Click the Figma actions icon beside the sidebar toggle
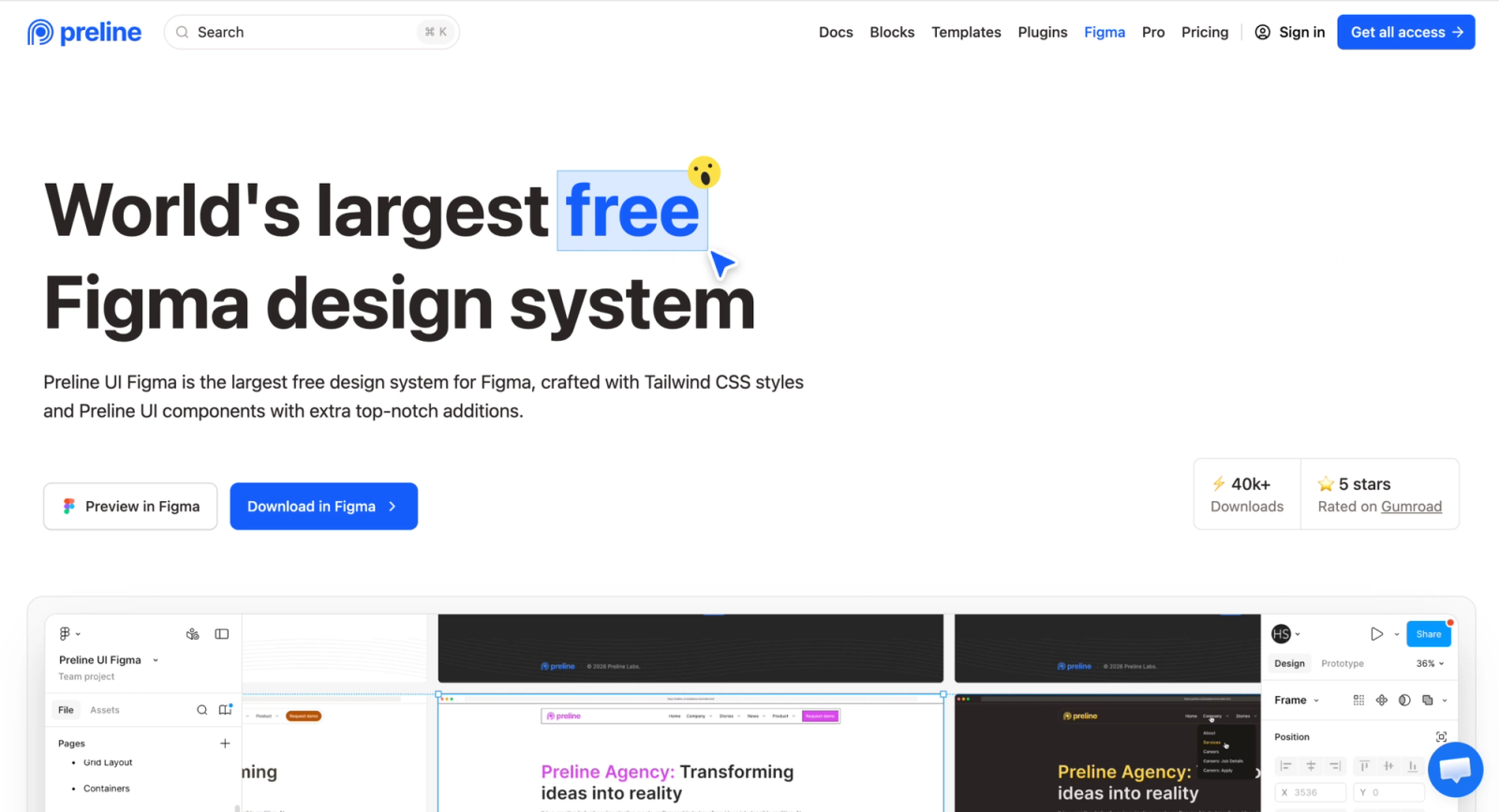 pyautogui.click(x=193, y=634)
